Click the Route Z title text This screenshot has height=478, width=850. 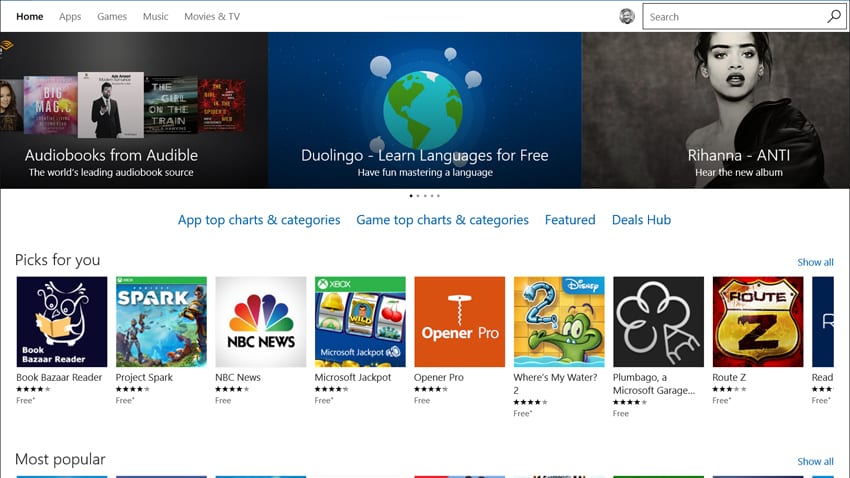pos(729,377)
